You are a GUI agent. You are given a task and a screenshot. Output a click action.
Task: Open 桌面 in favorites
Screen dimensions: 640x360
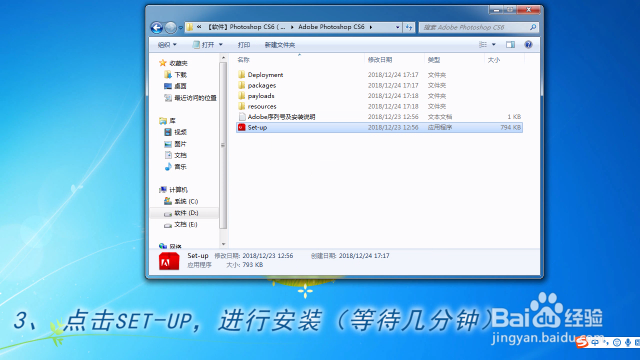click(x=180, y=86)
